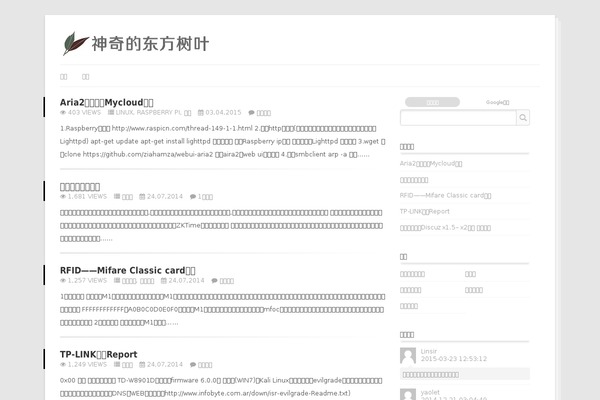Click the Linsir commenter name
The width and height of the screenshot is (600, 400).
pos(429,351)
